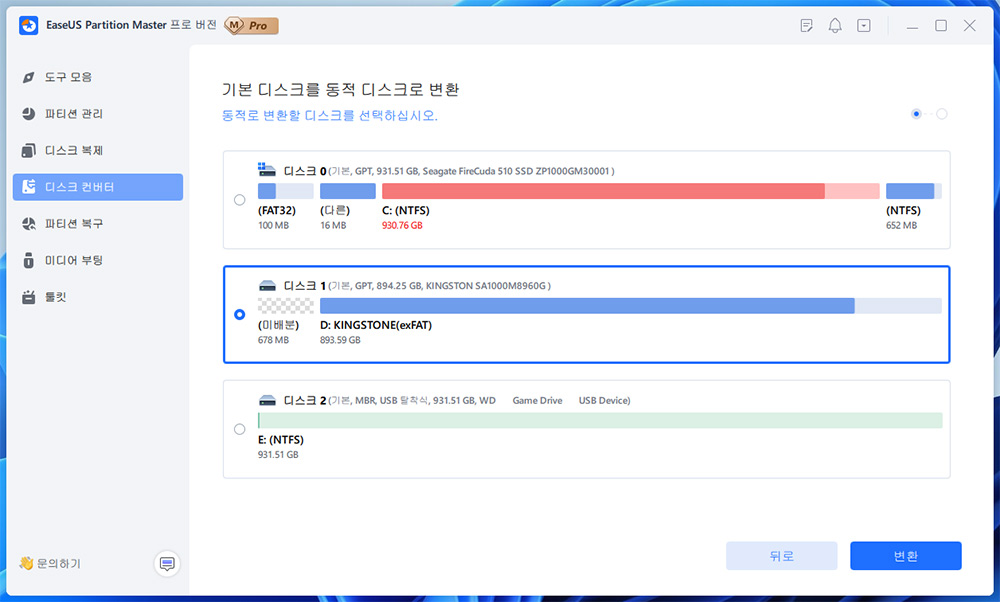Viewport: 1000px width, 602px height.
Task: Click the 893.59 GB size text
Action: [x=340, y=340]
